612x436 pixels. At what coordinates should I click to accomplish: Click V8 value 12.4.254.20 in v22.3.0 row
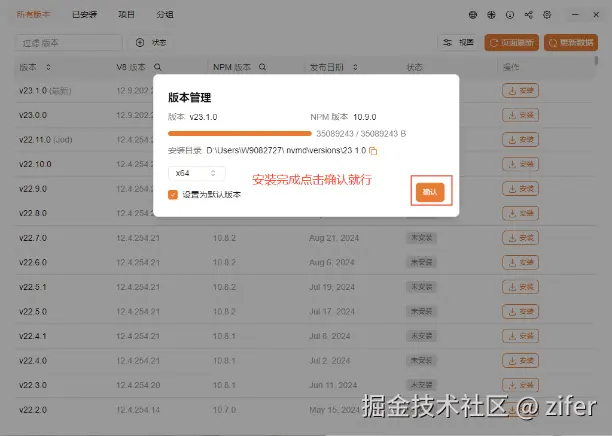click(x=138, y=385)
